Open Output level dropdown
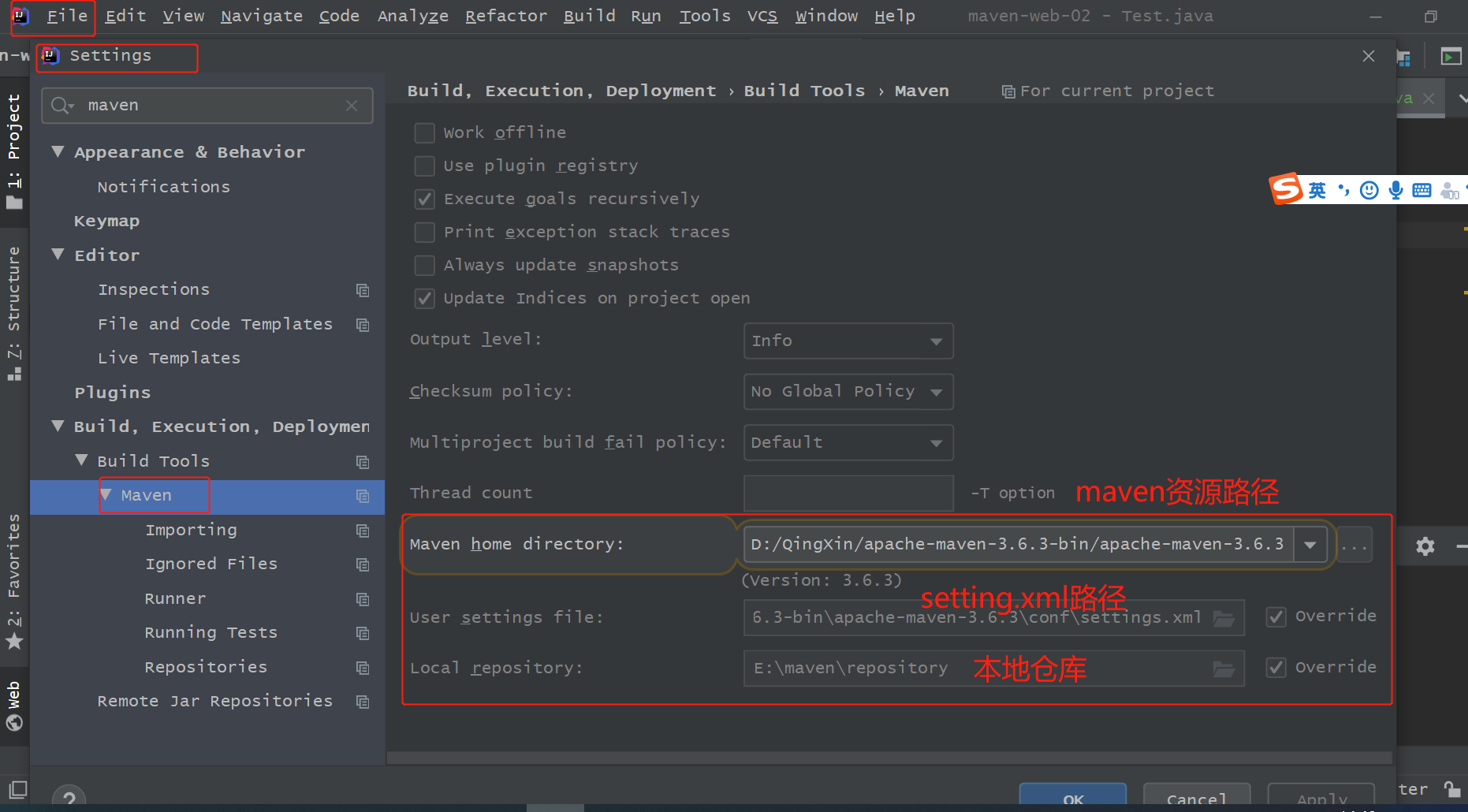This screenshot has width=1468, height=812. tap(848, 341)
